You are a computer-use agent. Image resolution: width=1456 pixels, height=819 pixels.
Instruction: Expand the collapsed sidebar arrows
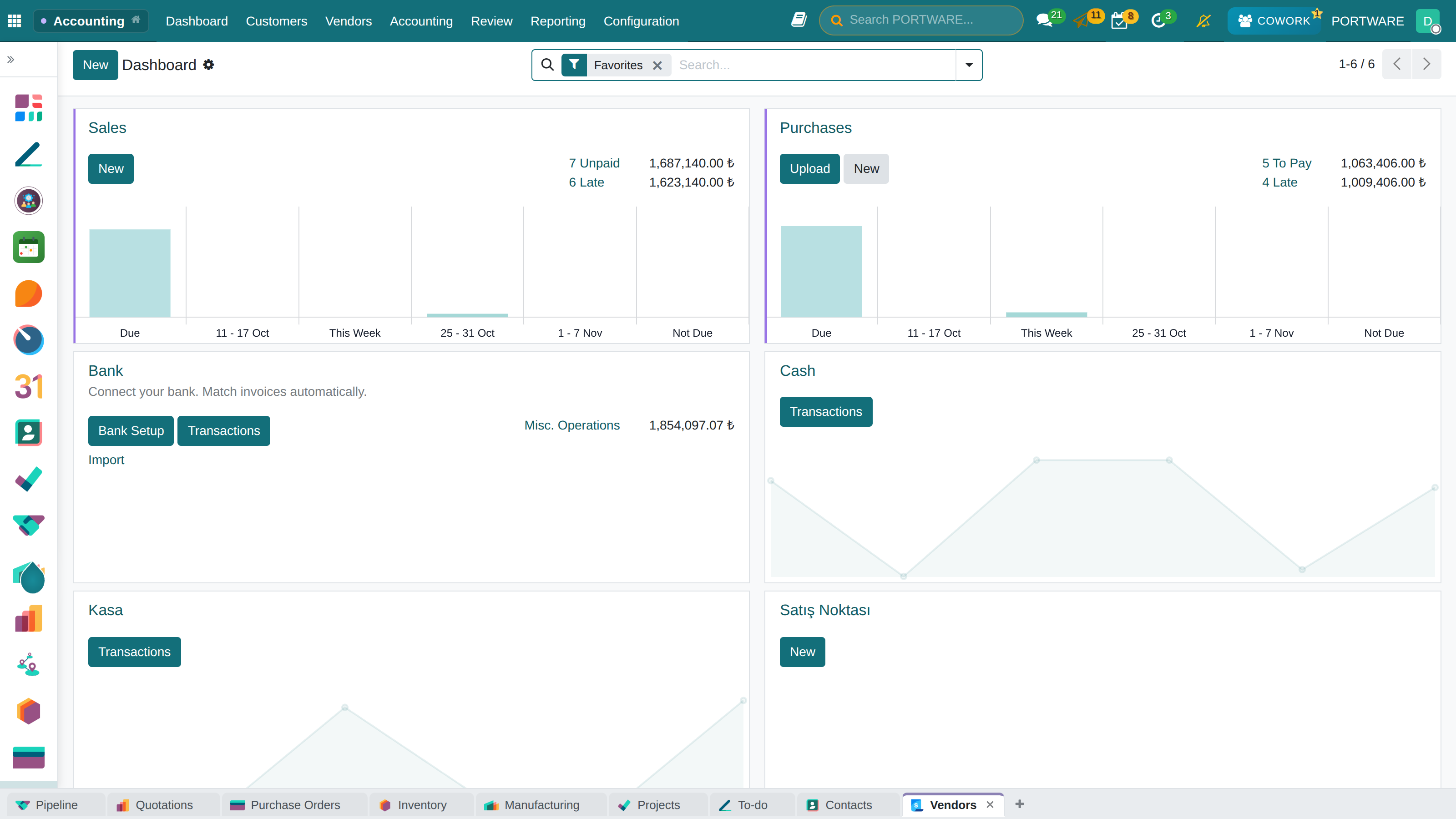11,59
